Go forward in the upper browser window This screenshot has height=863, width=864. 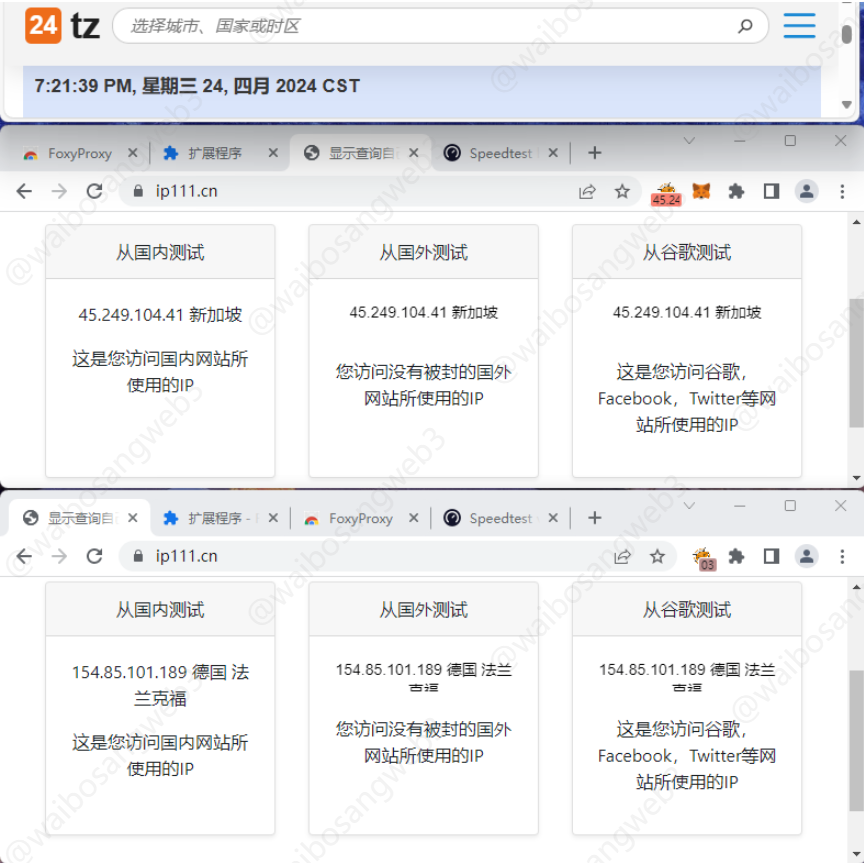59,191
